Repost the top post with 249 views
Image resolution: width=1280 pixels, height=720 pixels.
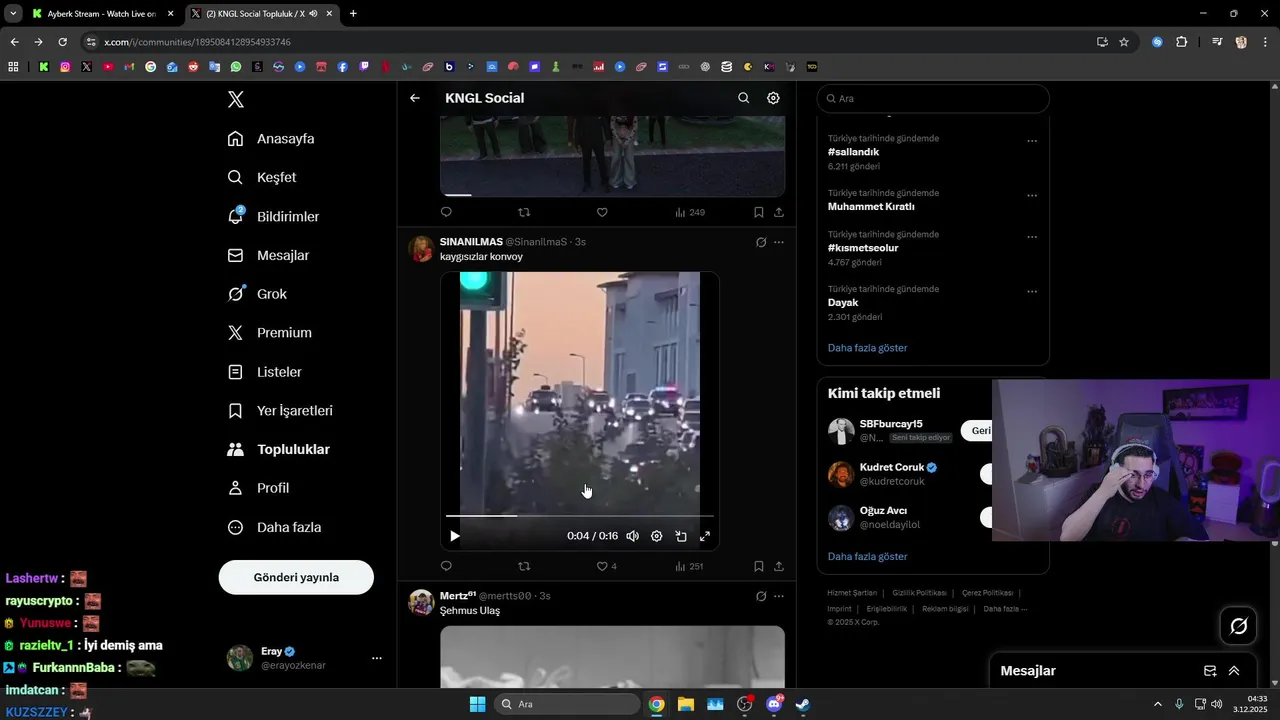pos(524,212)
